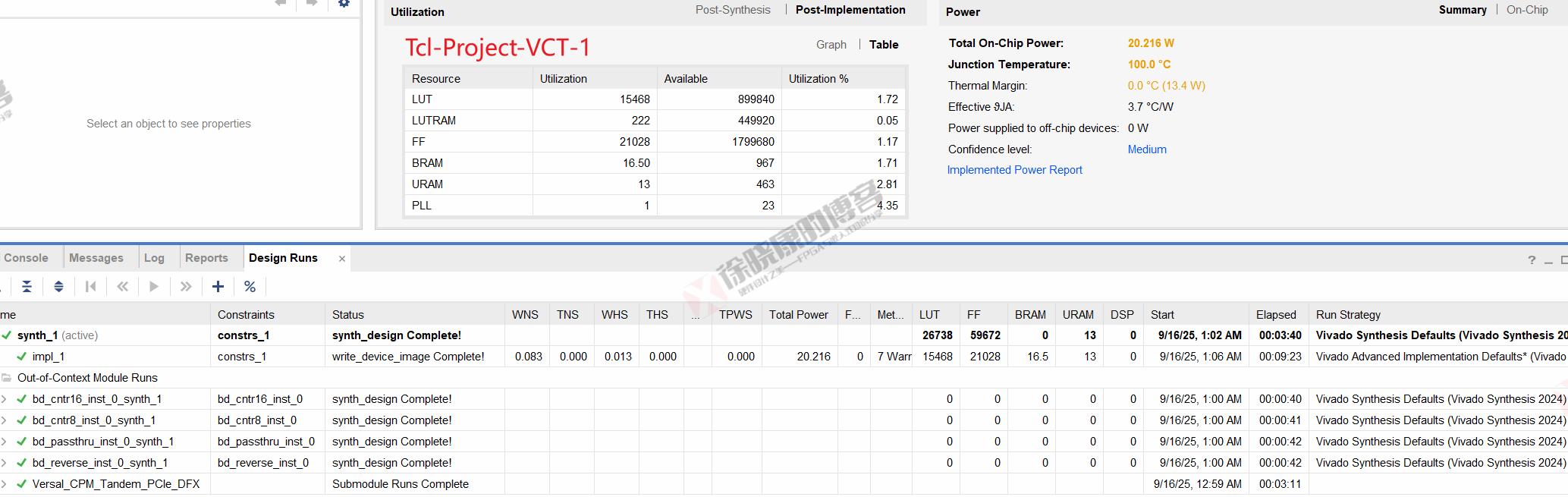1568x497 pixels.
Task: Switch Power panel to On-Chip
Action: point(1527,10)
